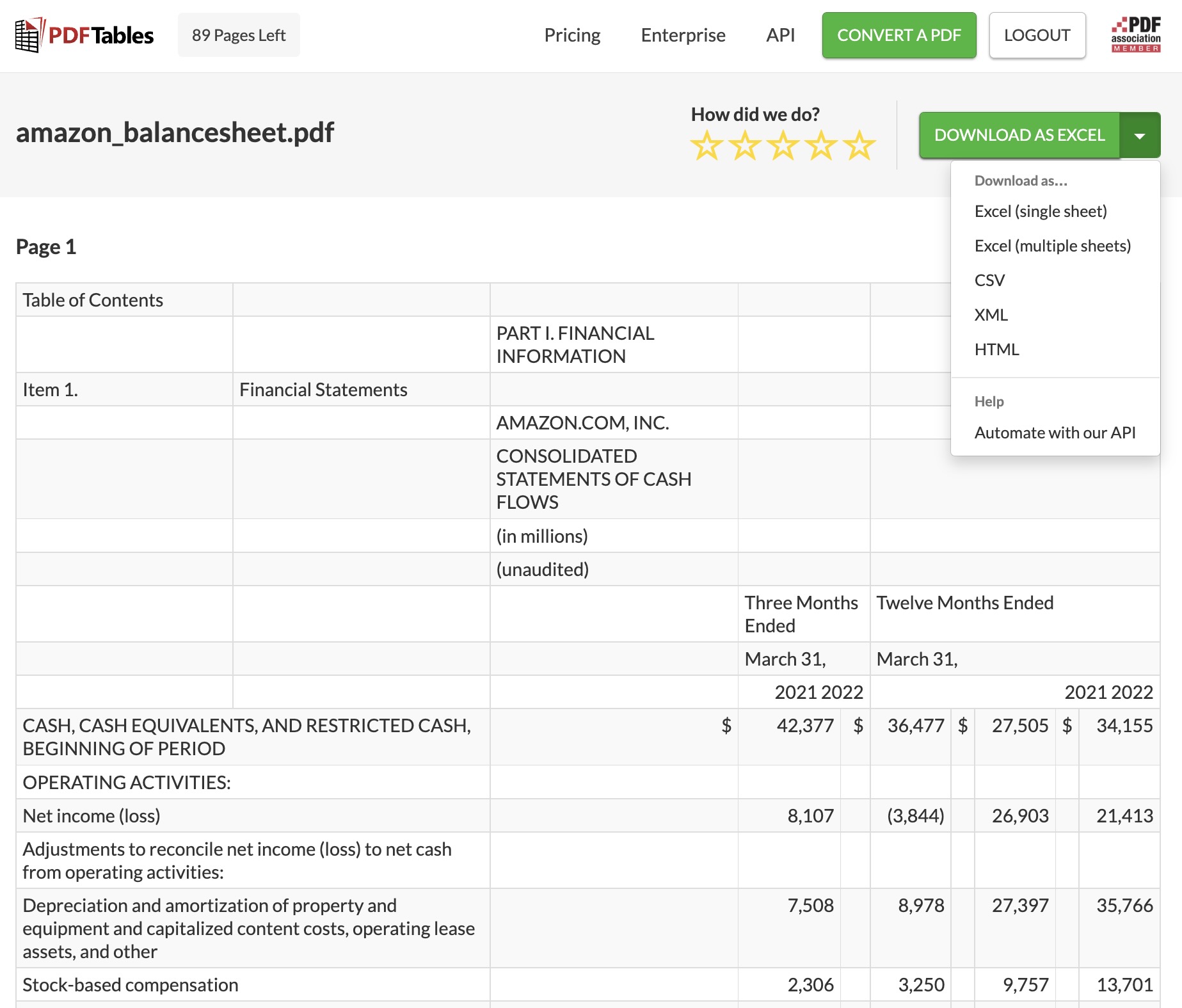Open the Pricing page
Screen dimensions: 1182x1008
tap(571, 35)
